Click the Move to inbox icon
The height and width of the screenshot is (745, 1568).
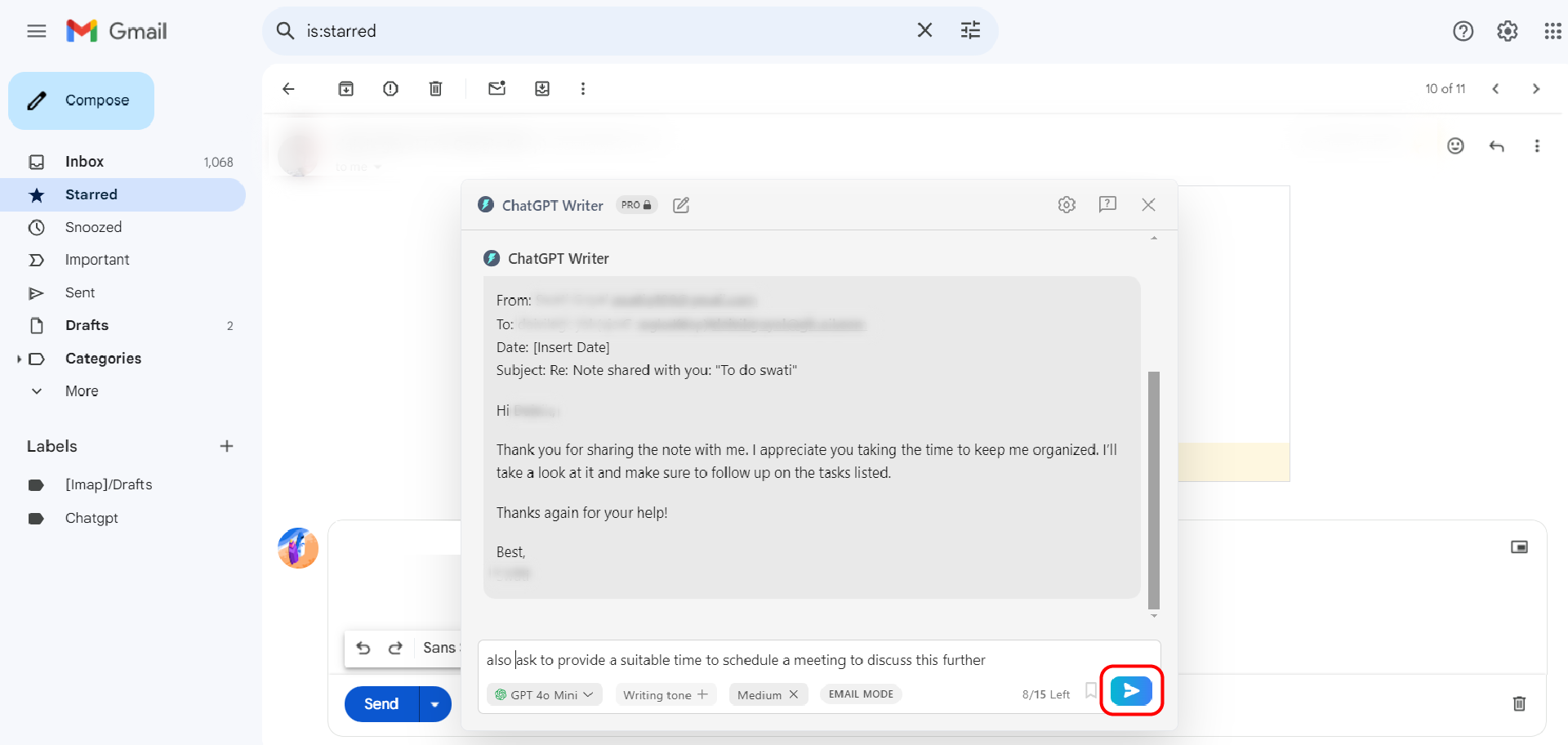pyautogui.click(x=541, y=88)
